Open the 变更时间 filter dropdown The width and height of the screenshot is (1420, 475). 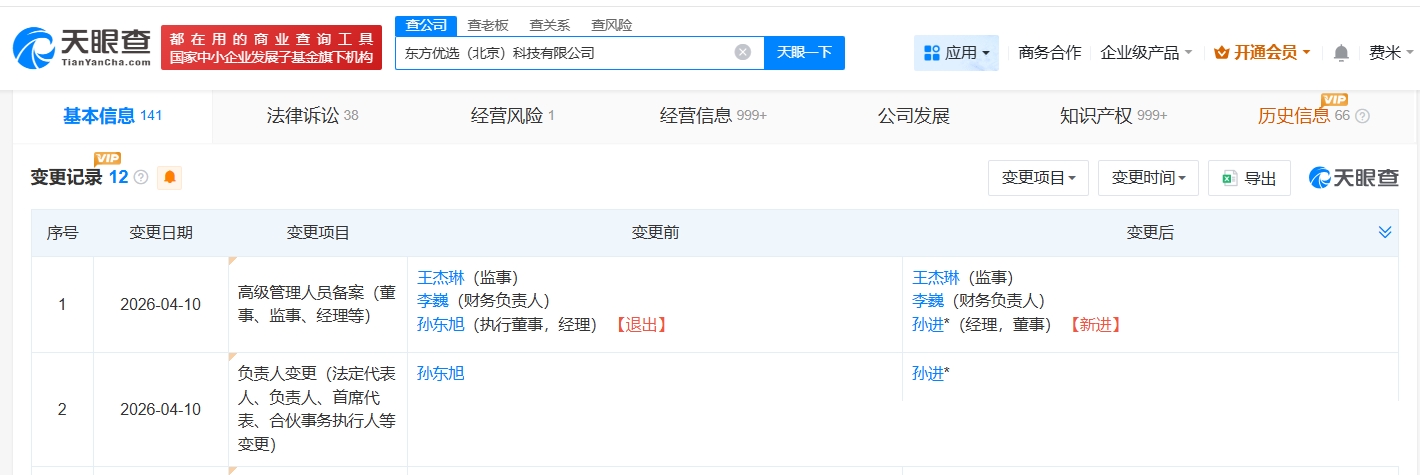coord(1148,178)
